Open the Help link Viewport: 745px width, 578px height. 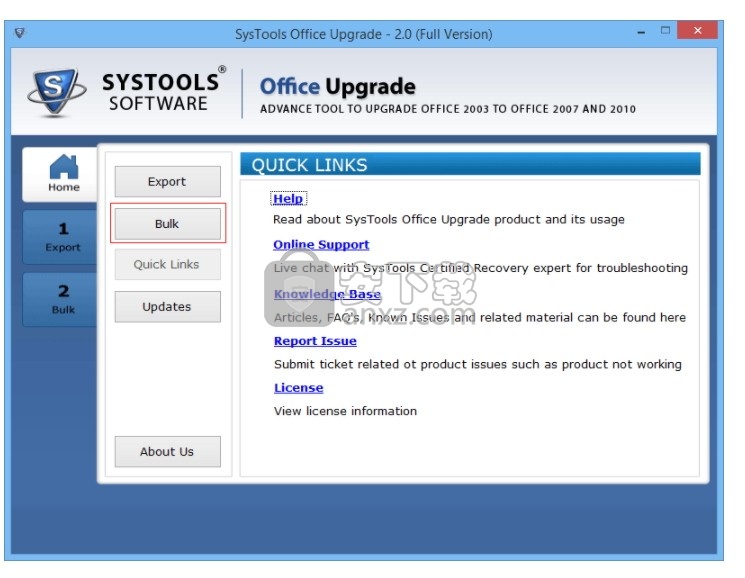click(288, 199)
